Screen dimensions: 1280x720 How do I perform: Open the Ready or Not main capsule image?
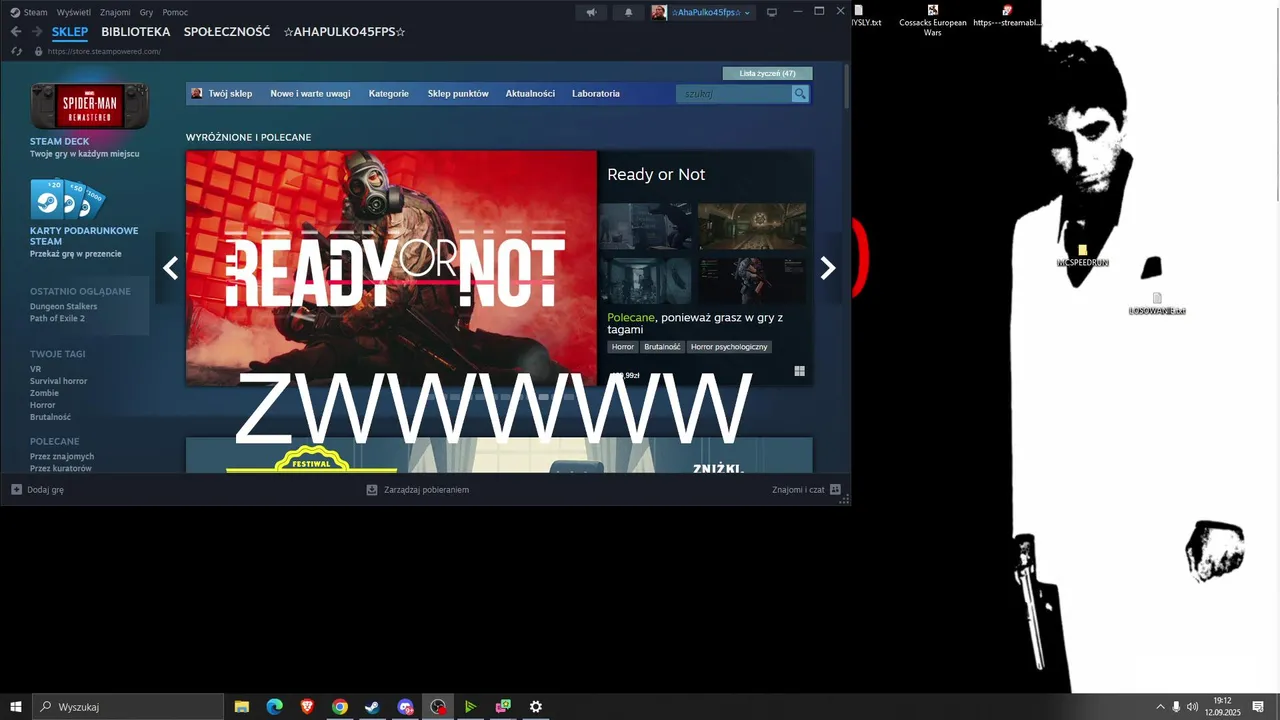coord(391,267)
